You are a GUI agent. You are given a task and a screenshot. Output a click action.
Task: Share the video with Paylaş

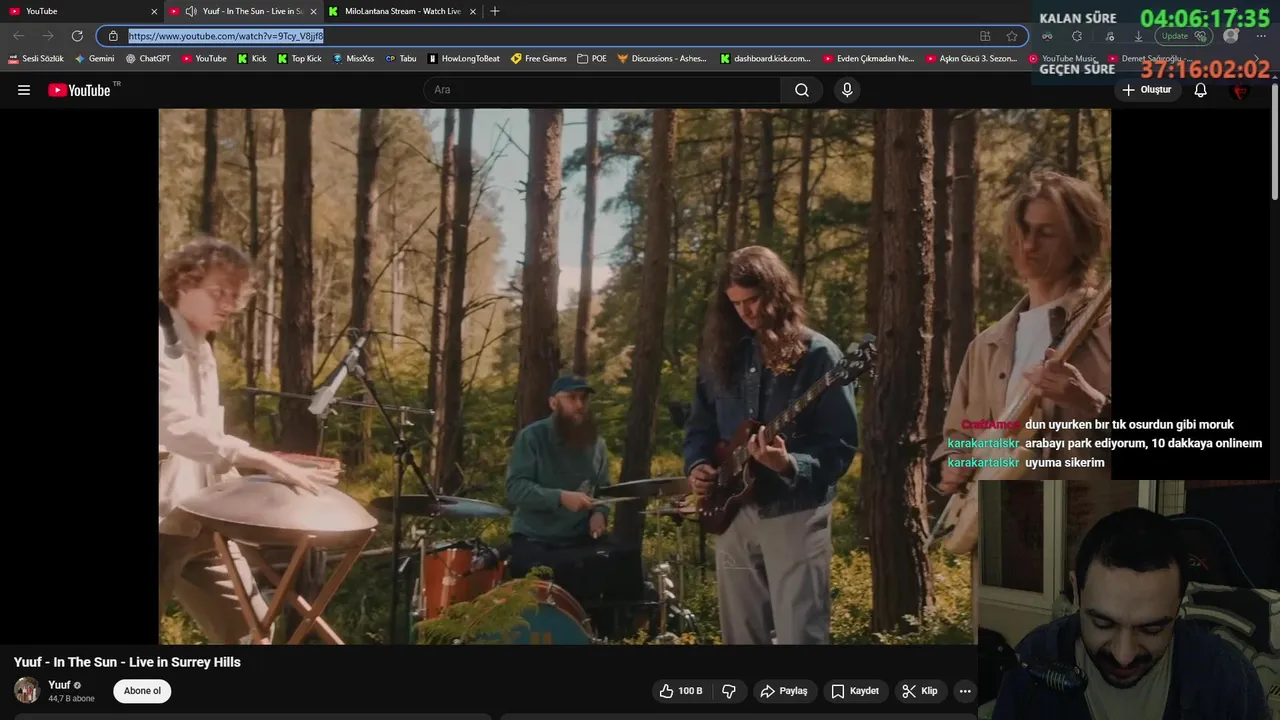[783, 691]
